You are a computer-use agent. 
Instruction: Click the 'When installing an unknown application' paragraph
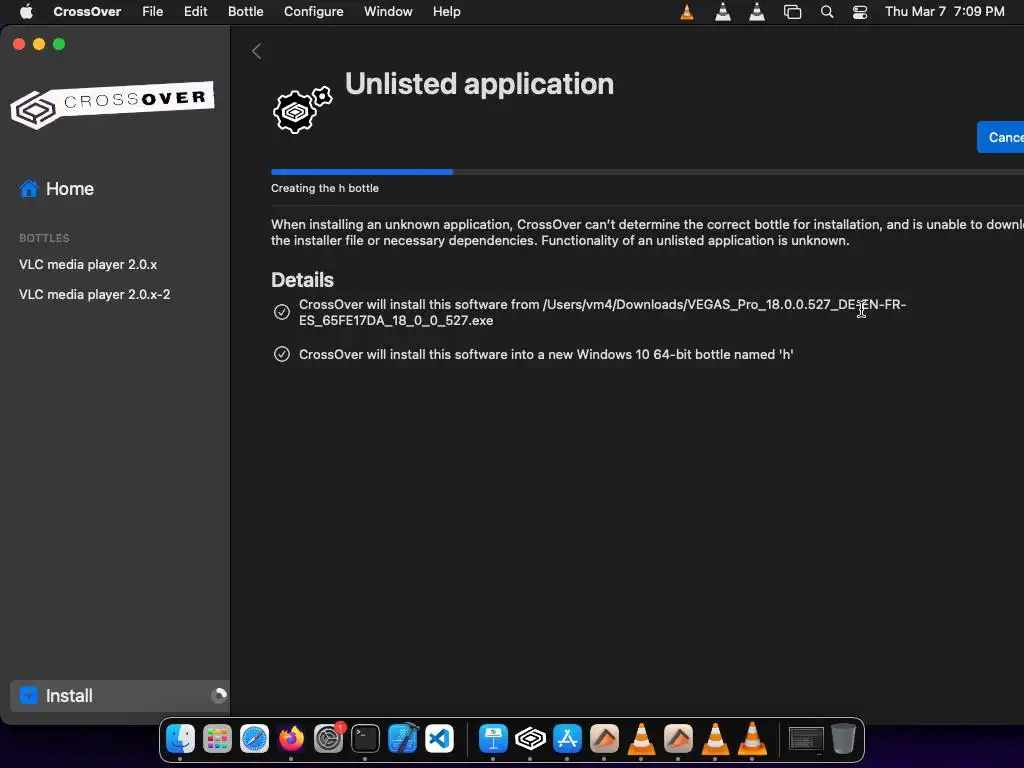[647, 232]
